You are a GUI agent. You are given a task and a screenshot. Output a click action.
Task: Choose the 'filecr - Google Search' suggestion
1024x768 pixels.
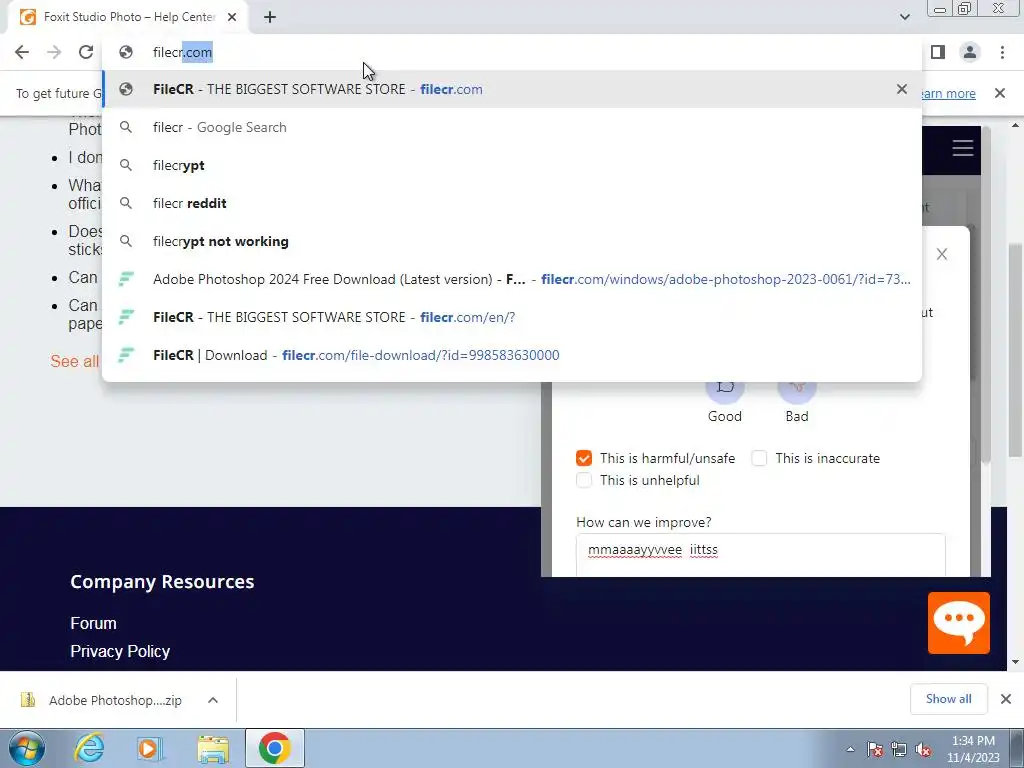click(x=512, y=127)
